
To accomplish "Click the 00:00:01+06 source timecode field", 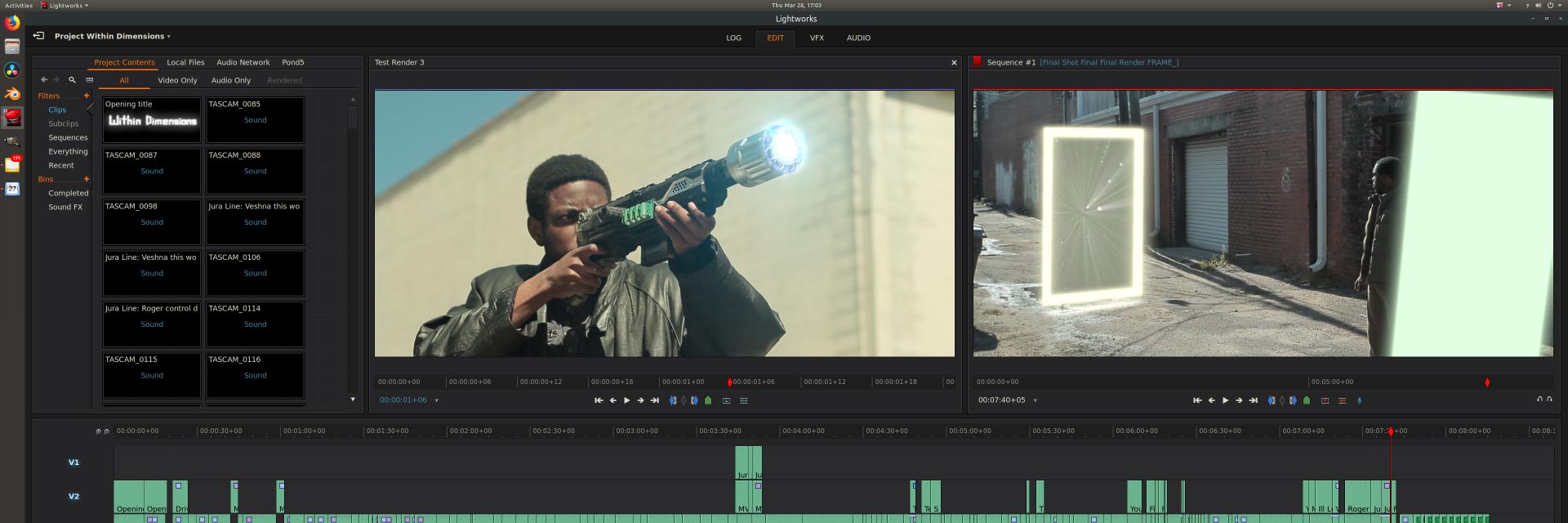I will pos(403,400).
